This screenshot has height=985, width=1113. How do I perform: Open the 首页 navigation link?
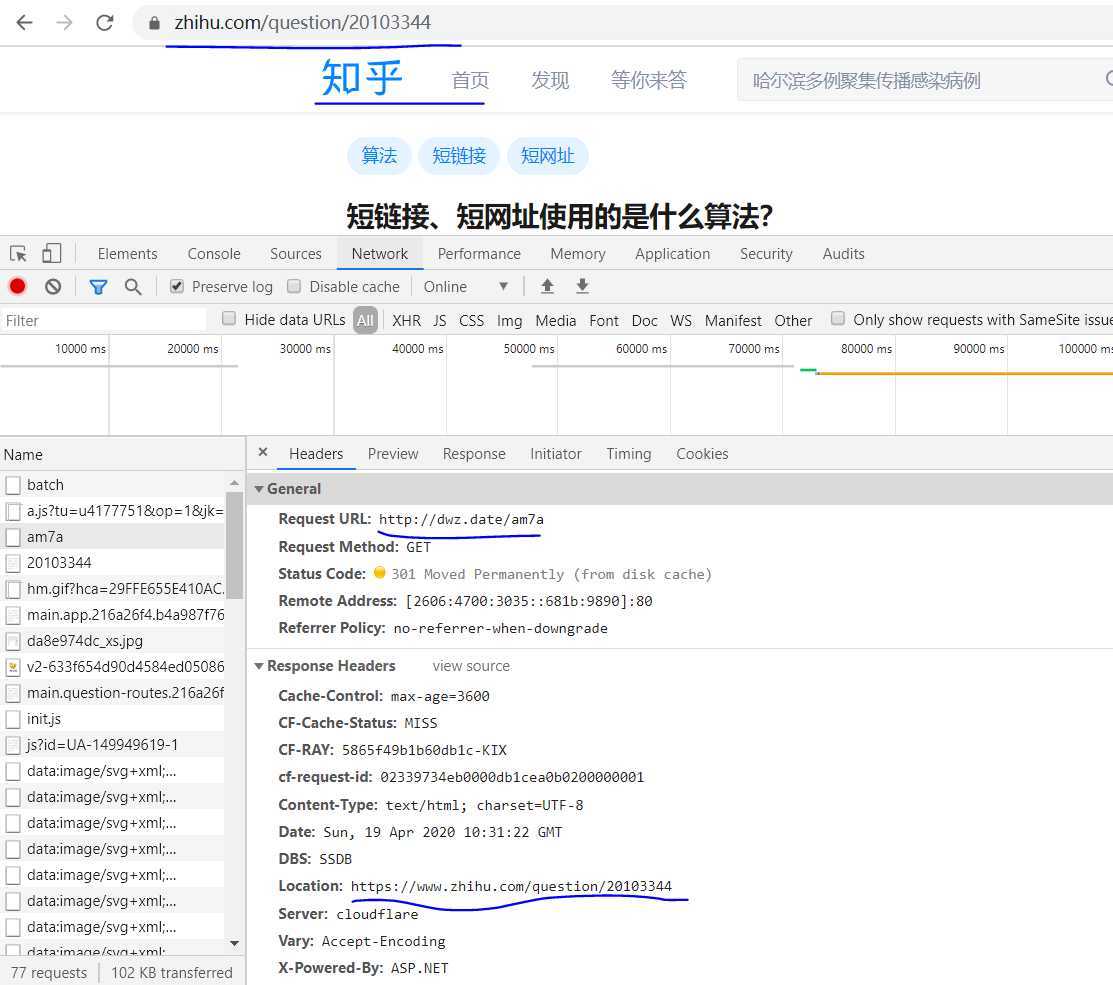coord(470,80)
